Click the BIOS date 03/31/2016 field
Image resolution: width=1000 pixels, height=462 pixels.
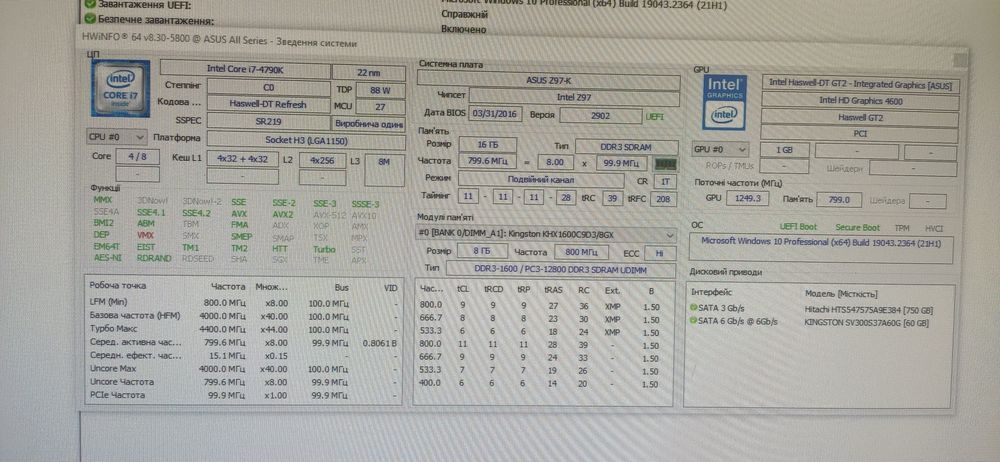(495, 115)
